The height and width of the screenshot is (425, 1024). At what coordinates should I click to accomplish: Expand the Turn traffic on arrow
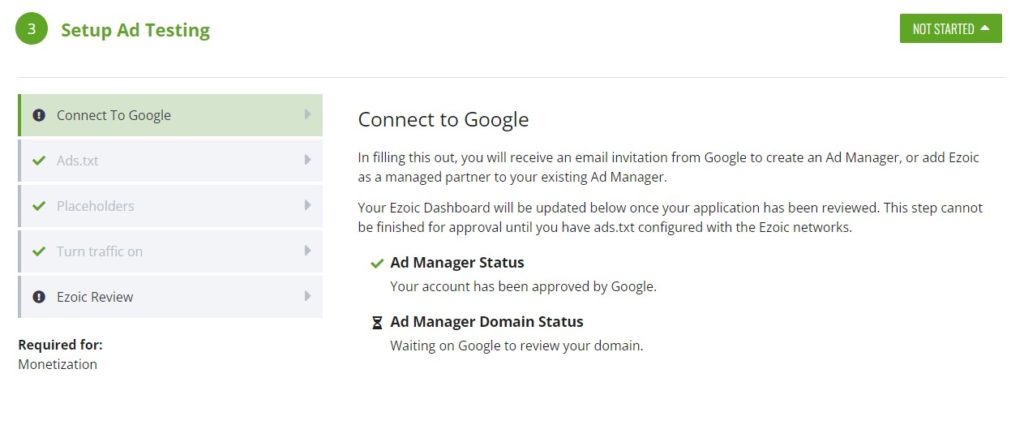[x=308, y=251]
